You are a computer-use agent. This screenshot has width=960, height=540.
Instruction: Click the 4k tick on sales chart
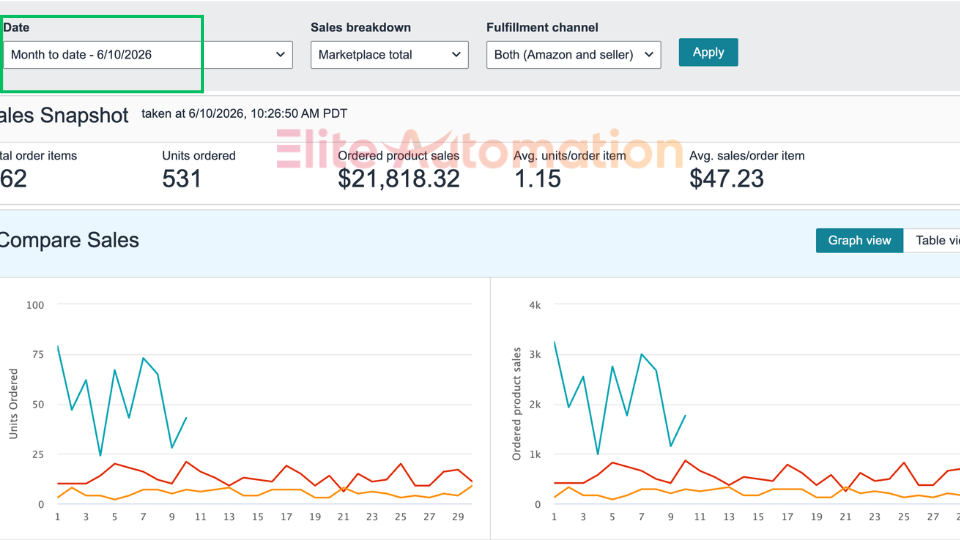(x=535, y=305)
